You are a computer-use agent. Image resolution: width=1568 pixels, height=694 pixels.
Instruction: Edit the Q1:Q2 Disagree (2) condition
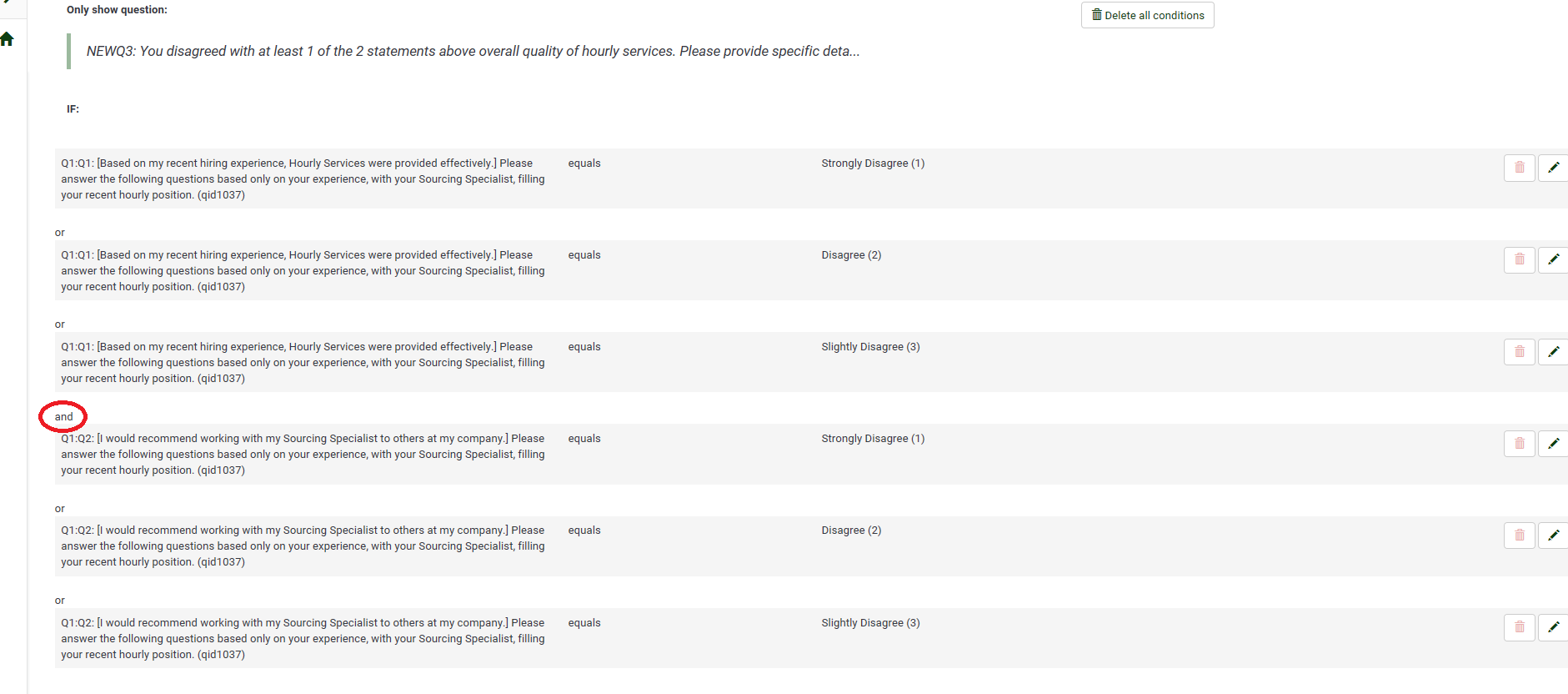(1554, 535)
